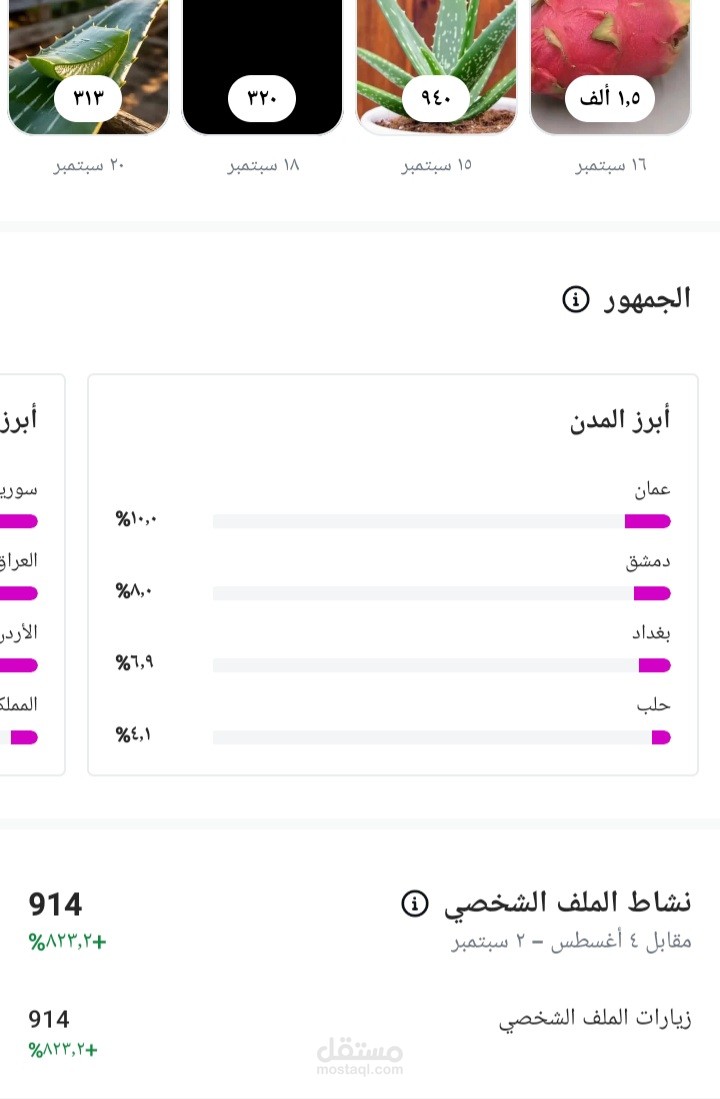Select the بغداد city bar
The height and width of the screenshot is (1099, 720).
point(441,665)
